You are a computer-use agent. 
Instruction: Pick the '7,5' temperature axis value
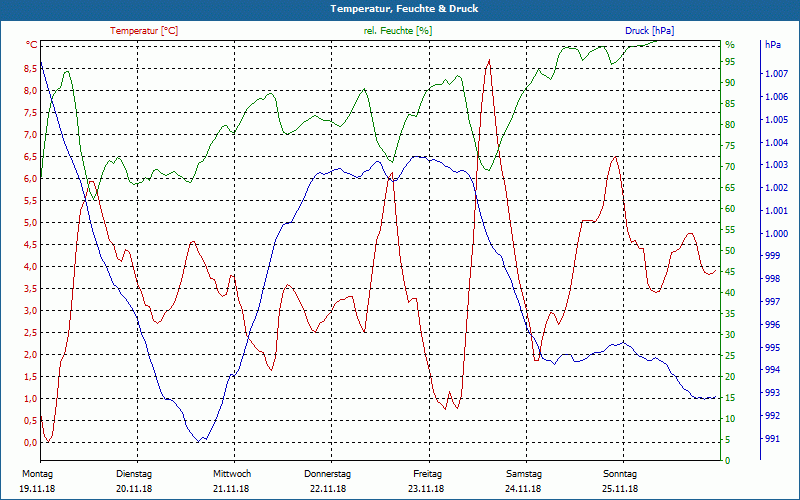30,113
